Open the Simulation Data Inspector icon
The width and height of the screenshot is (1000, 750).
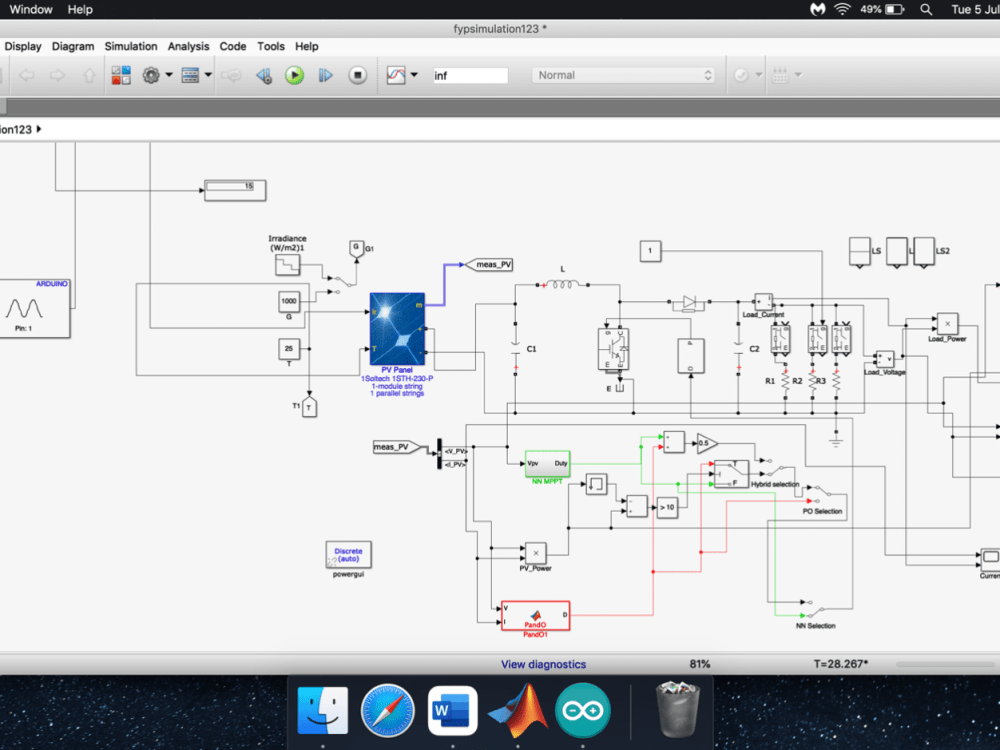[398, 74]
